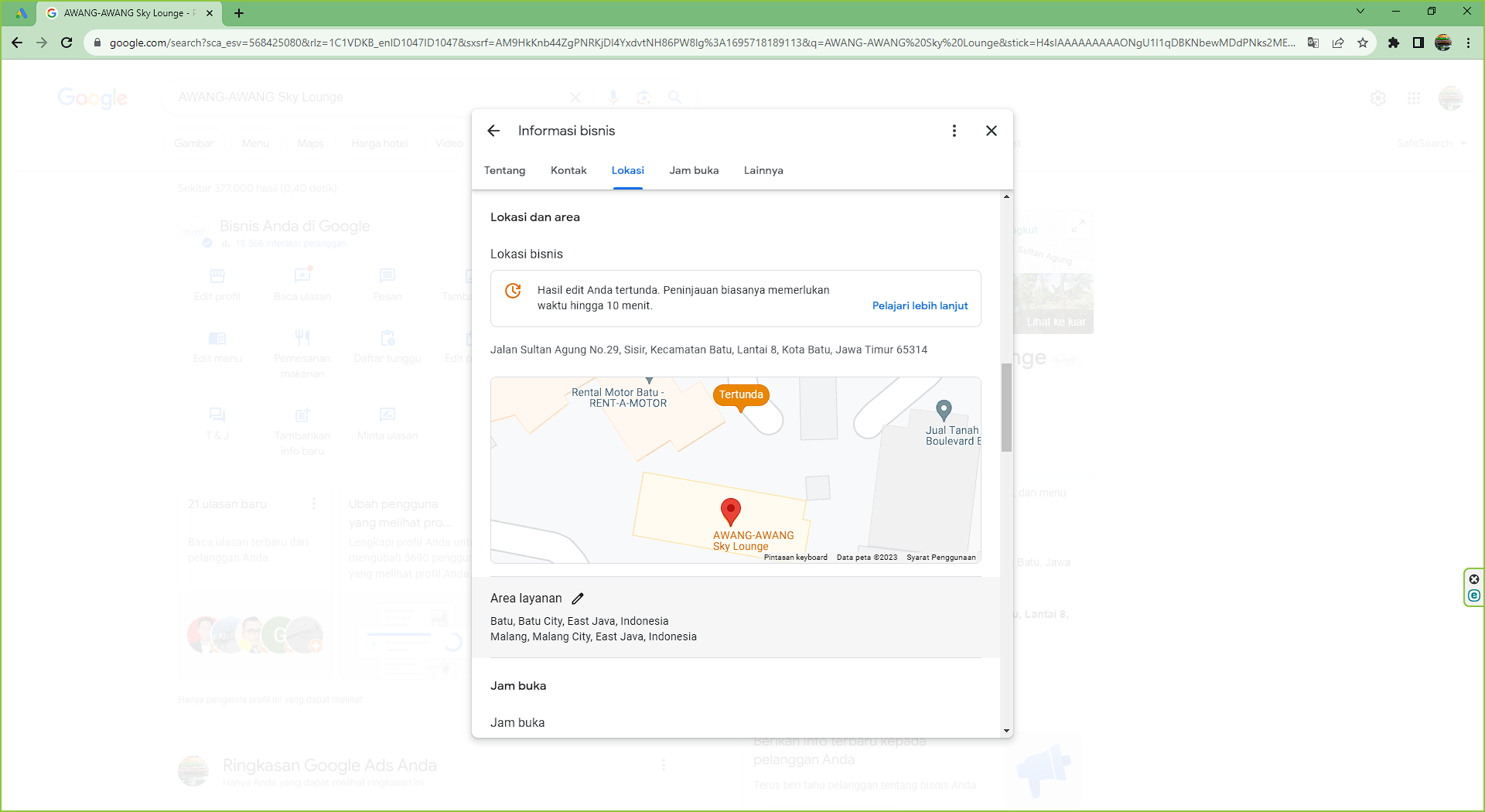Image resolution: width=1485 pixels, height=812 pixels.
Task: Open Google settings gear
Action: pos(1378,98)
